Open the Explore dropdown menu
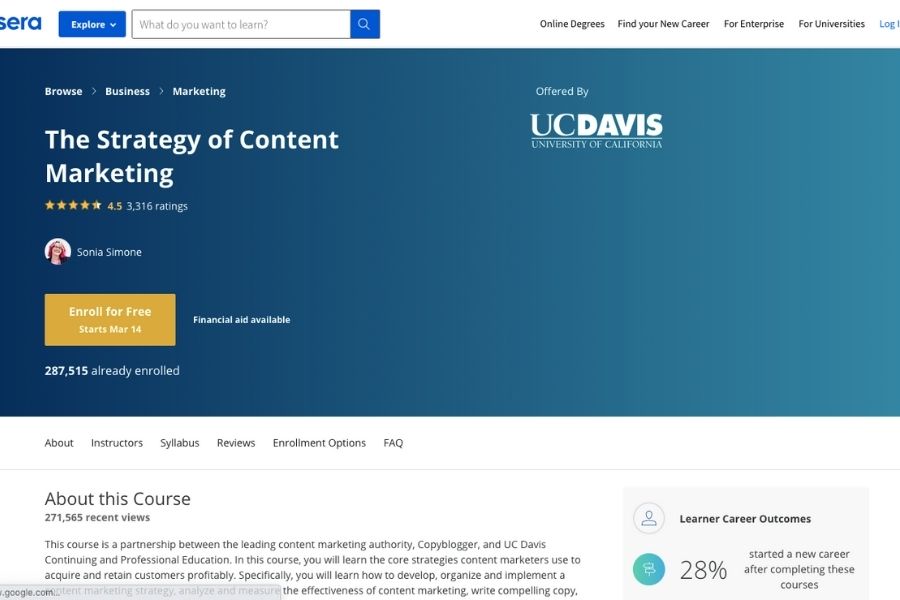The image size is (900, 600). coord(92,24)
